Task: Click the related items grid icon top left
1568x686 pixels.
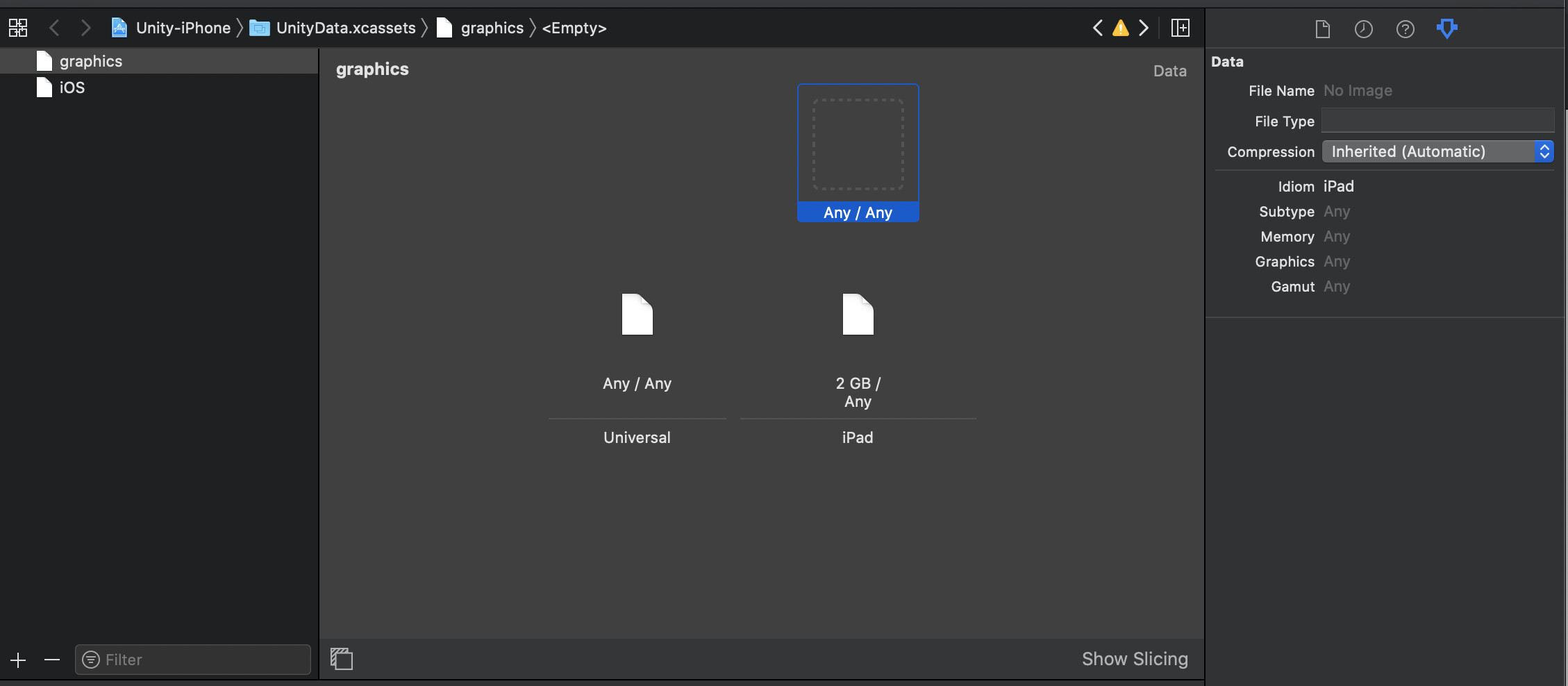Action: [17, 28]
